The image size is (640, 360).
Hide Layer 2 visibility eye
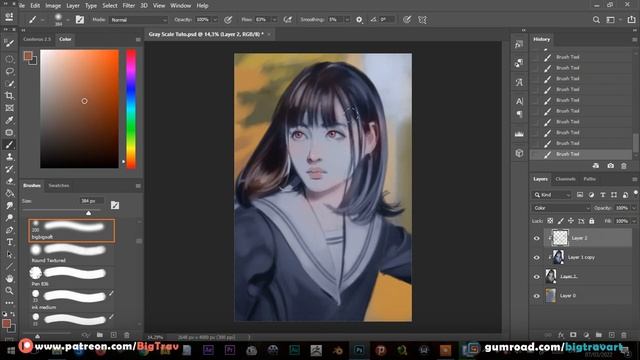point(537,238)
